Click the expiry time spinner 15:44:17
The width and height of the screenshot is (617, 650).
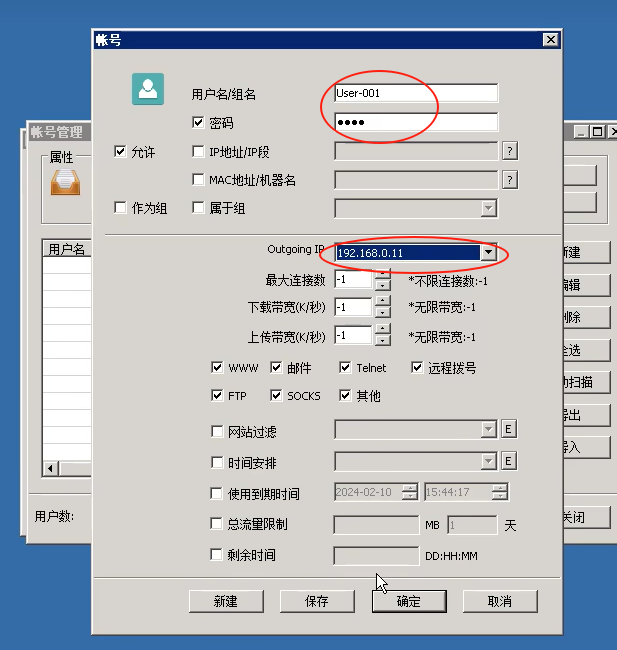(x=500, y=492)
